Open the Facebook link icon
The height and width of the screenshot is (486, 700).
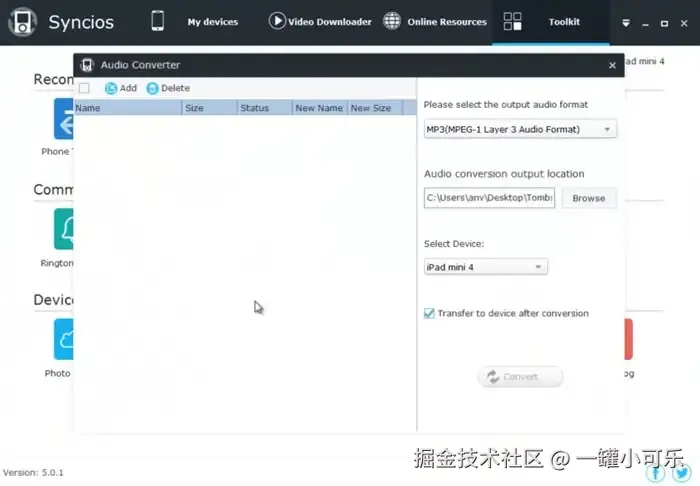pos(655,473)
